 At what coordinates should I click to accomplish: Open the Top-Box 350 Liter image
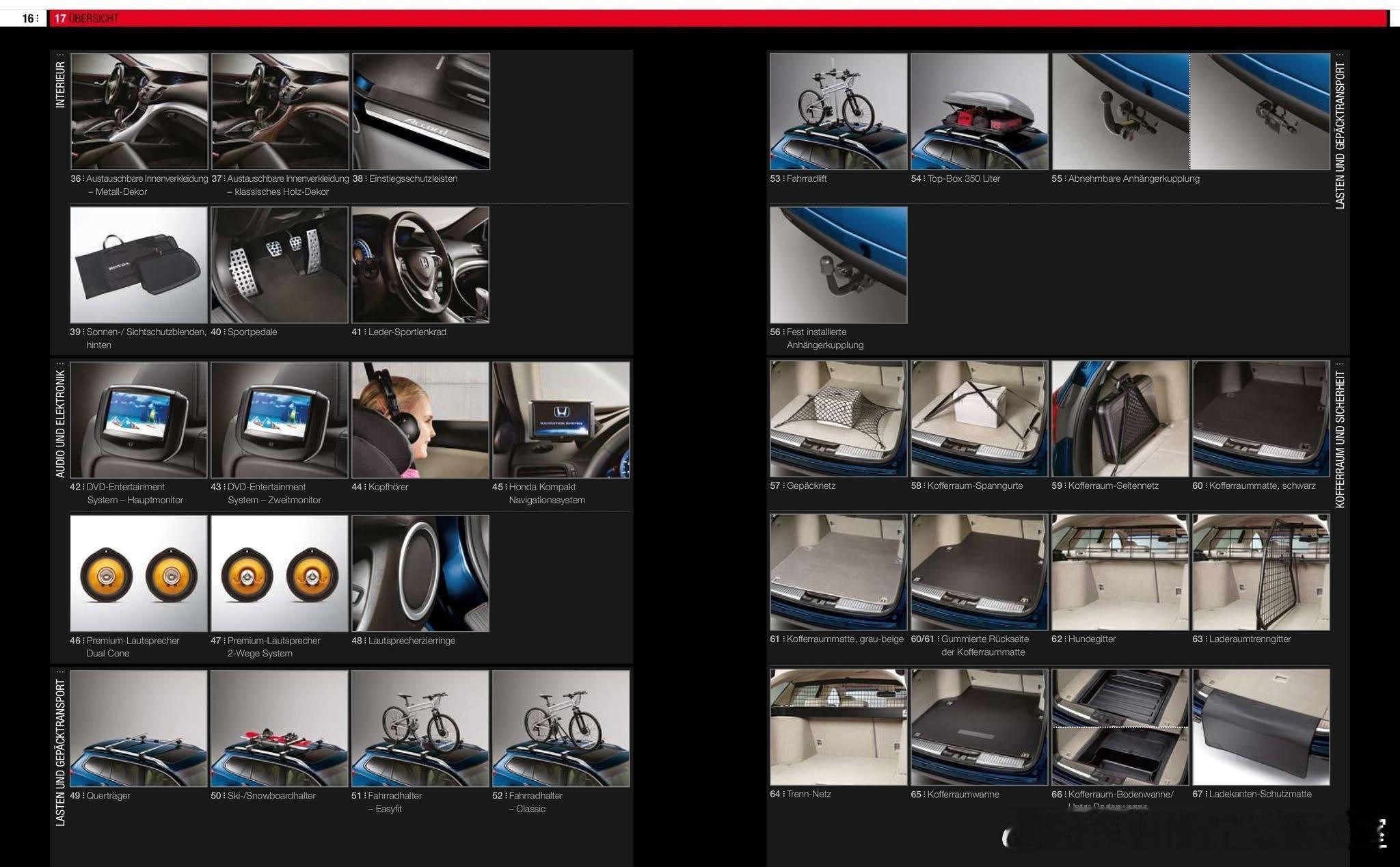pyautogui.click(x=979, y=111)
